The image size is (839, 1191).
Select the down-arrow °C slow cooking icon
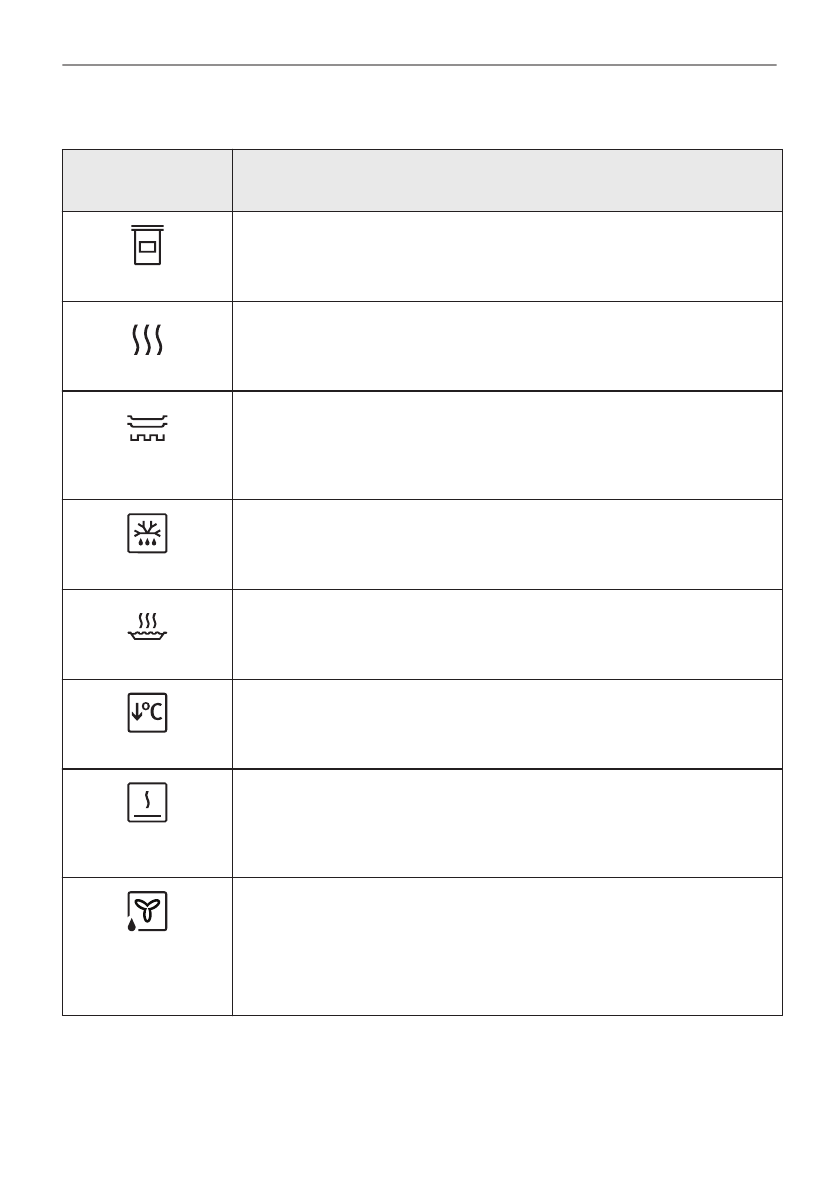pyautogui.click(x=148, y=713)
